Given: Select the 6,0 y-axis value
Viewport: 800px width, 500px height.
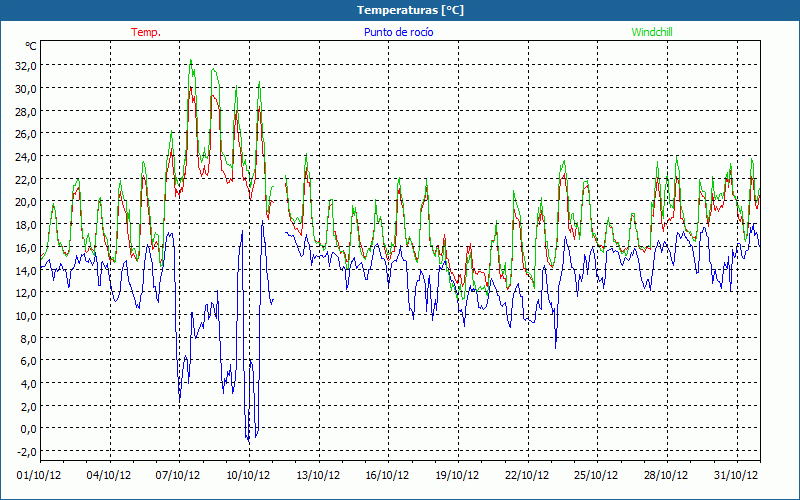Looking at the screenshot, I should (29, 361).
